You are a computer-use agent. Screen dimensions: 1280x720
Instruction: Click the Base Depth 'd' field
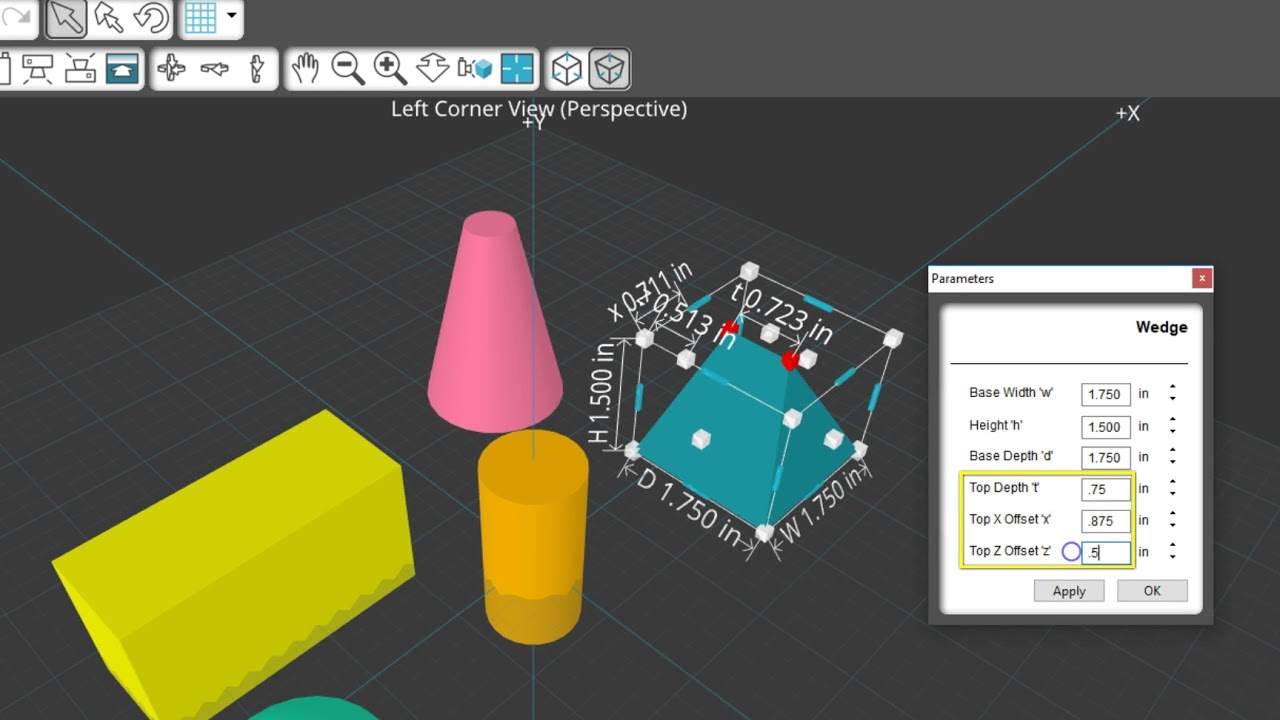pyautogui.click(x=1106, y=457)
